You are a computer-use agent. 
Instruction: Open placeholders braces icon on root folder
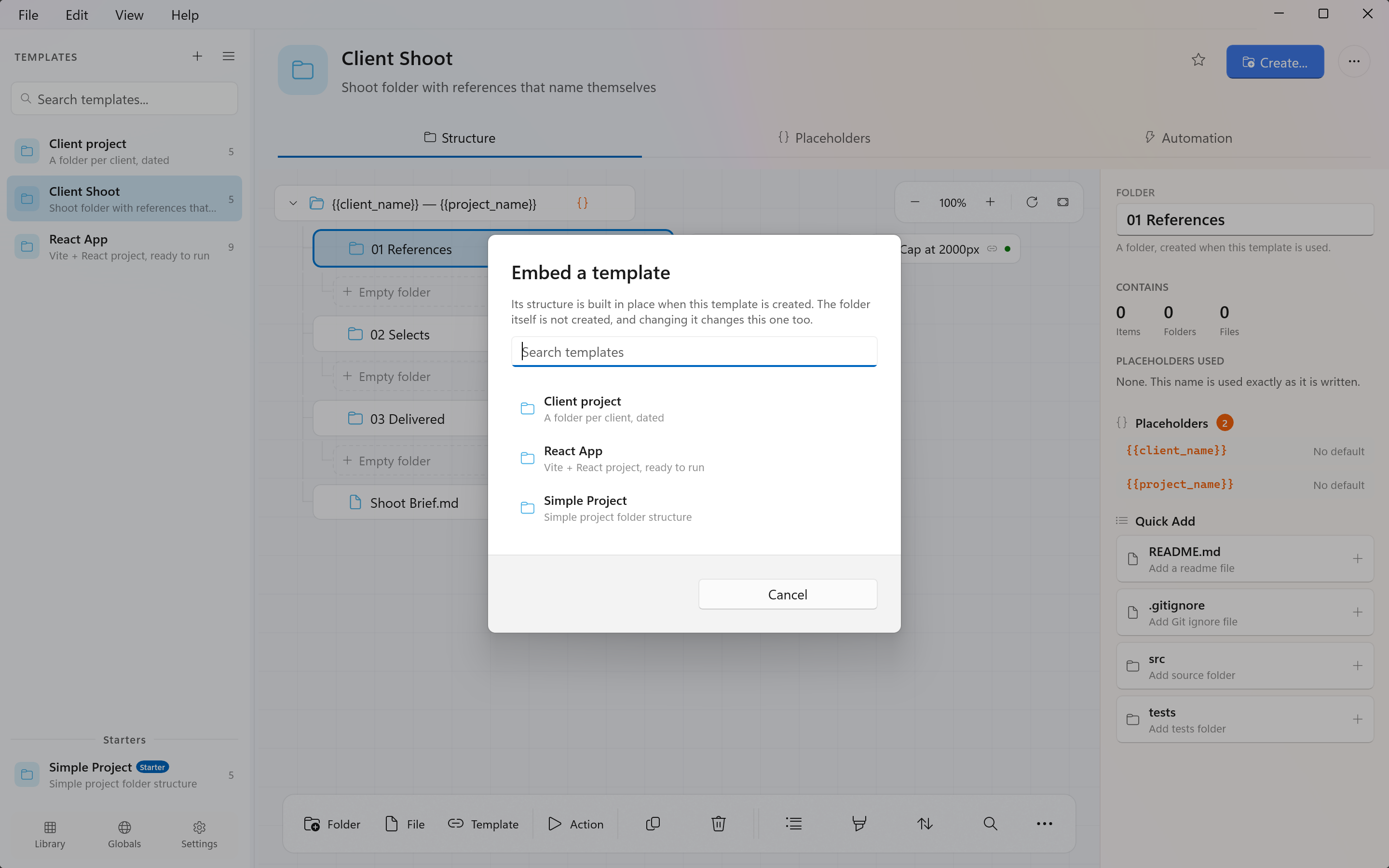tap(583, 203)
